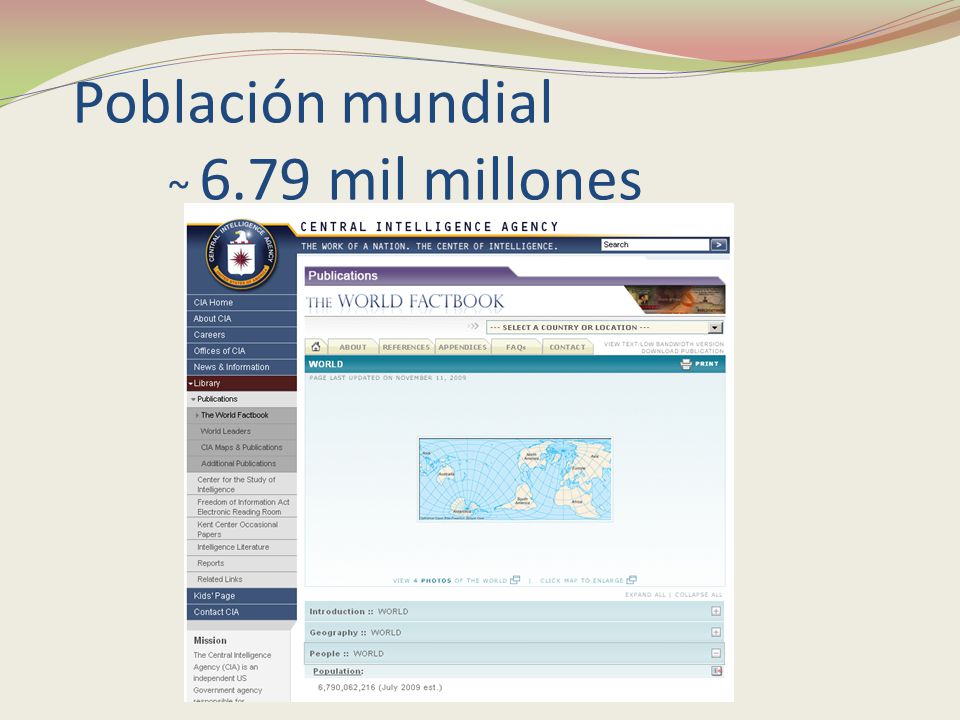This screenshot has width=960, height=720.
Task: Select CIA Maps & Publications entry
Action: tap(241, 448)
